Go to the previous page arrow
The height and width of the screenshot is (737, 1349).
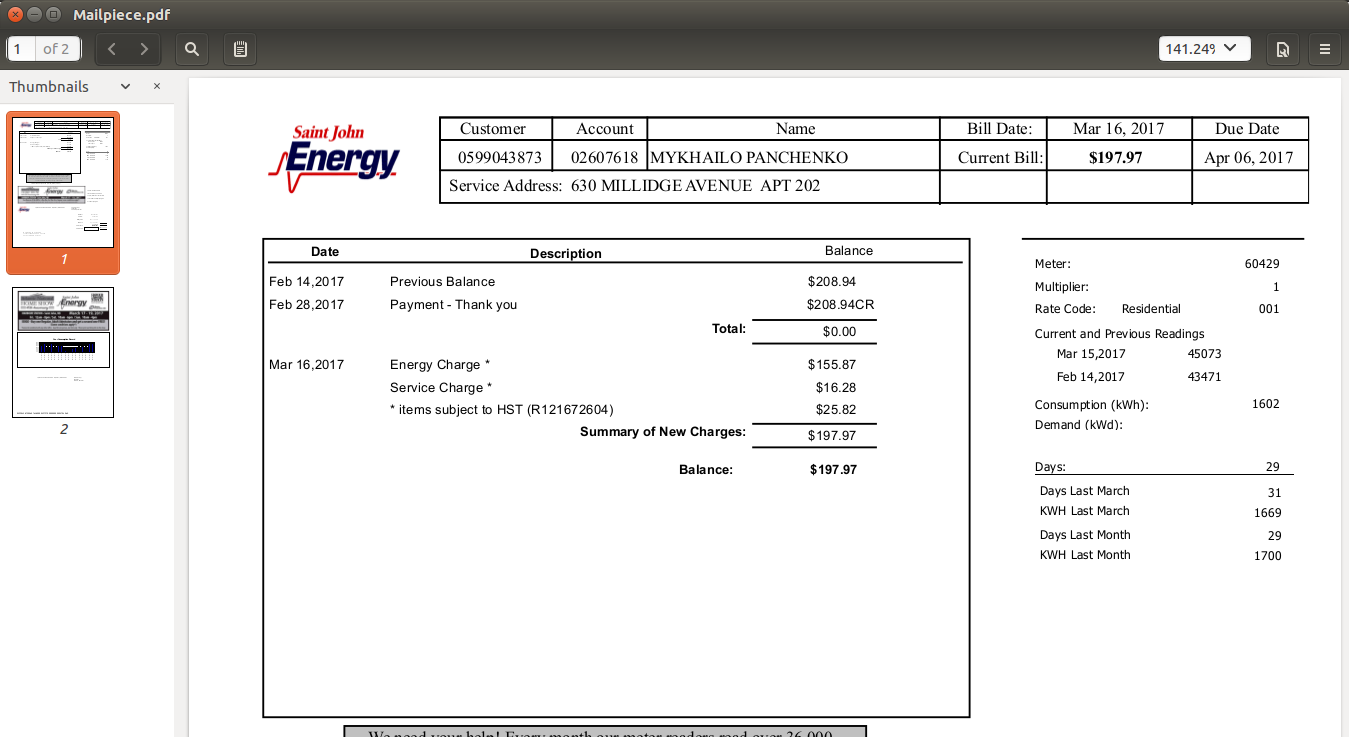[x=112, y=49]
